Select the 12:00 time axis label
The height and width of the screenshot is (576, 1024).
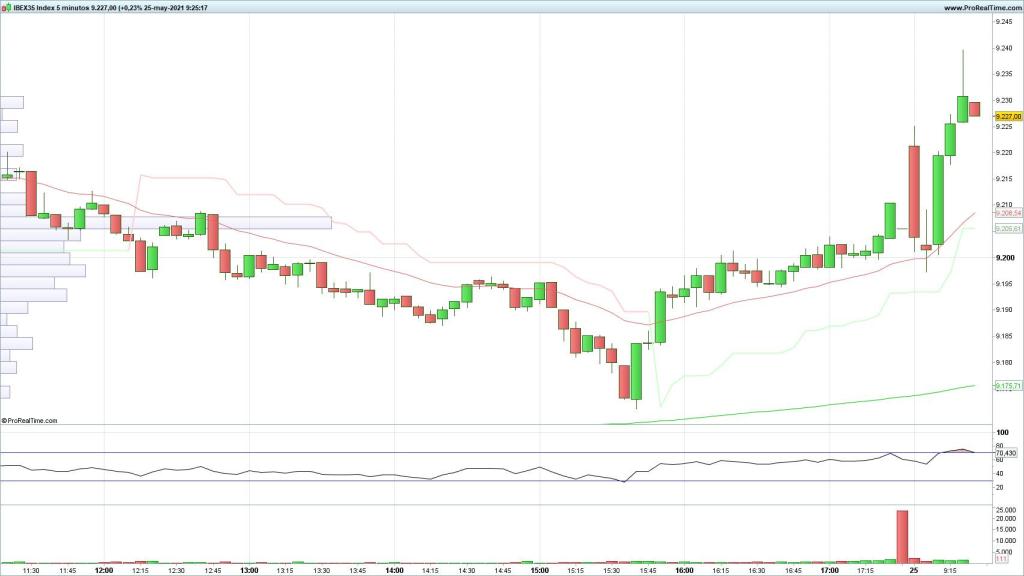(104, 570)
